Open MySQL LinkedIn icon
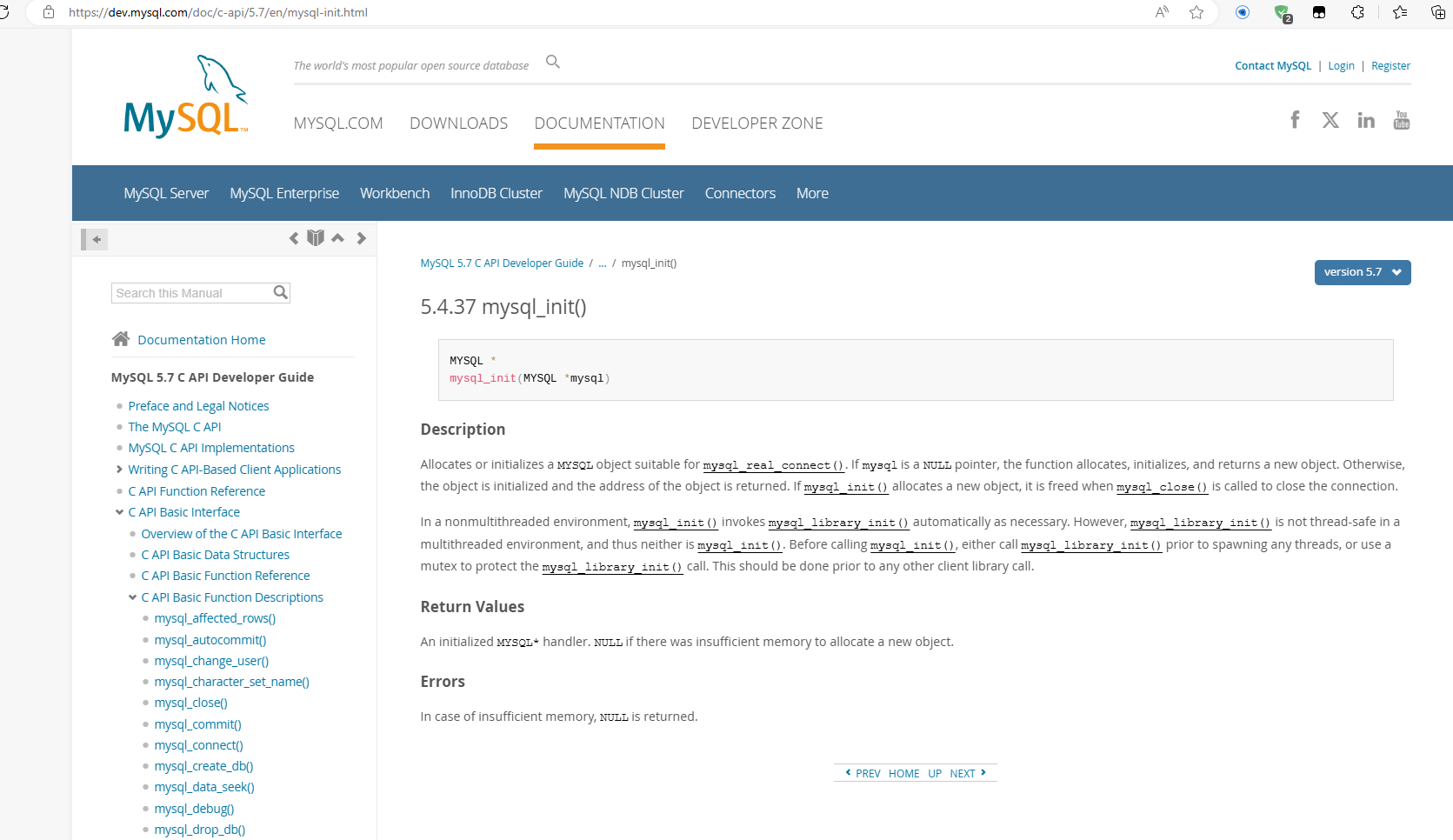This screenshot has width=1453, height=840. (x=1366, y=120)
